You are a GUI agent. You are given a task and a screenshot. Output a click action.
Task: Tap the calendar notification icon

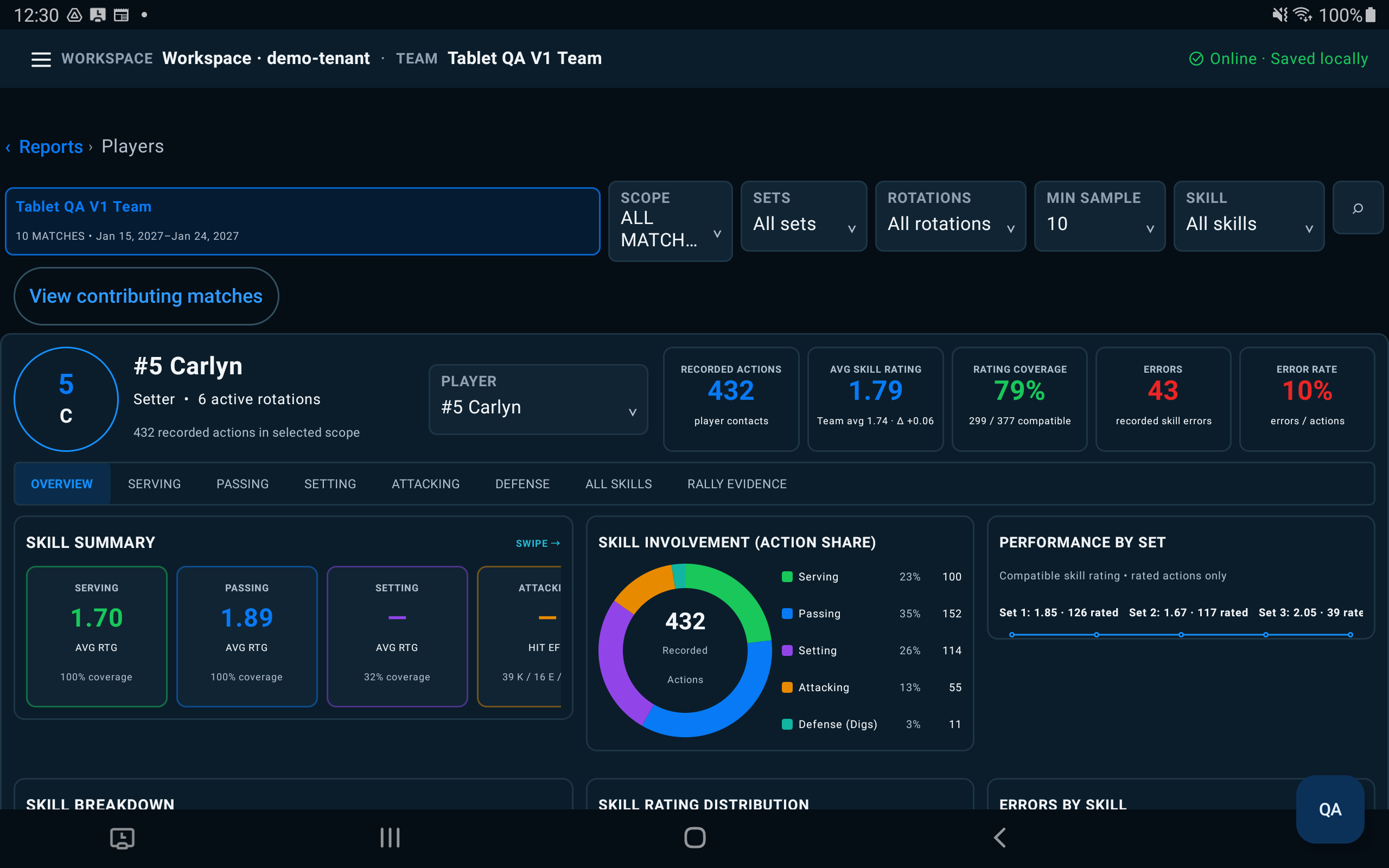click(x=121, y=15)
